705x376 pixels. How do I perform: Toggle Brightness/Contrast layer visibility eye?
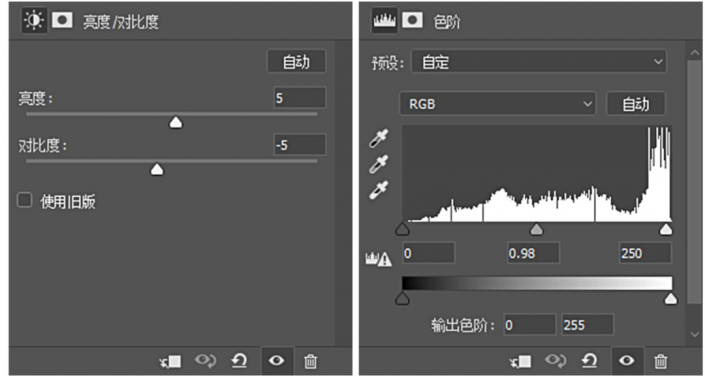click(x=276, y=361)
